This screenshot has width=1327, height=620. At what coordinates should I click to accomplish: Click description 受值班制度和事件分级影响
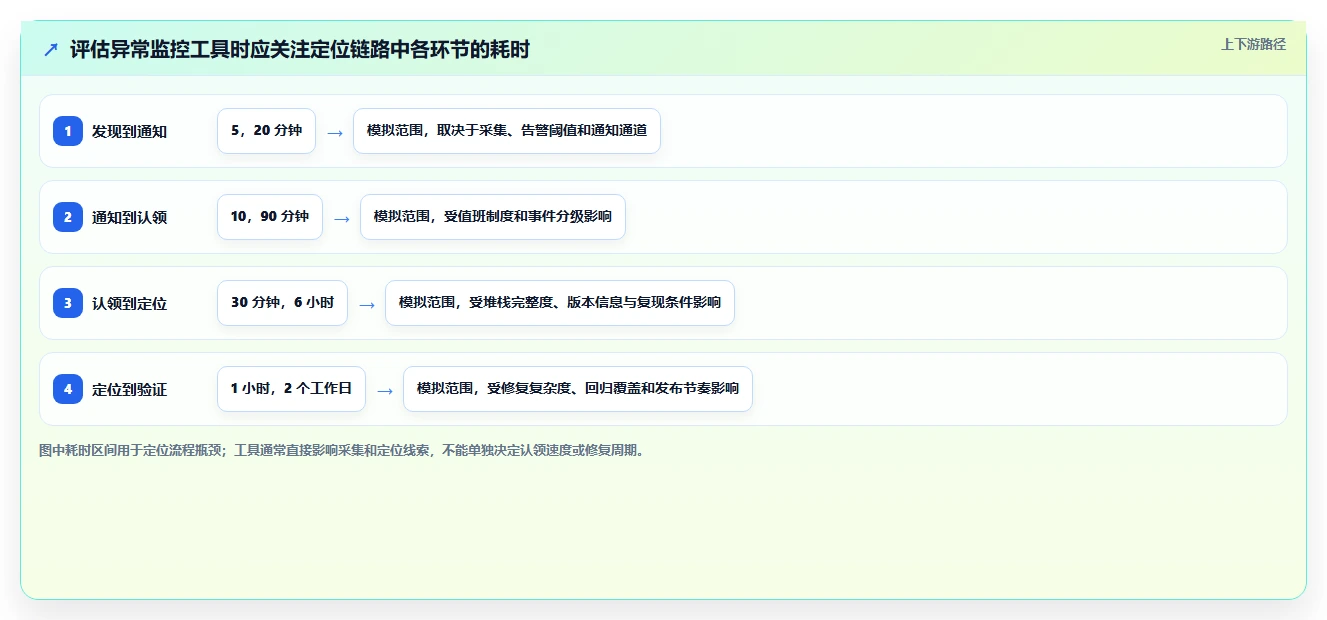(x=528, y=217)
